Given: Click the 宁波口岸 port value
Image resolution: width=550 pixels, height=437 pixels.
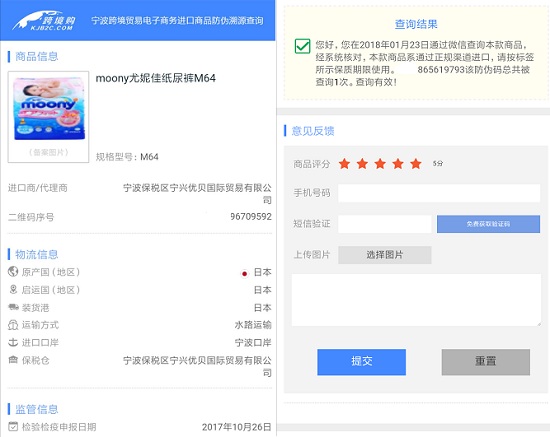Looking at the screenshot, I should [253, 342].
